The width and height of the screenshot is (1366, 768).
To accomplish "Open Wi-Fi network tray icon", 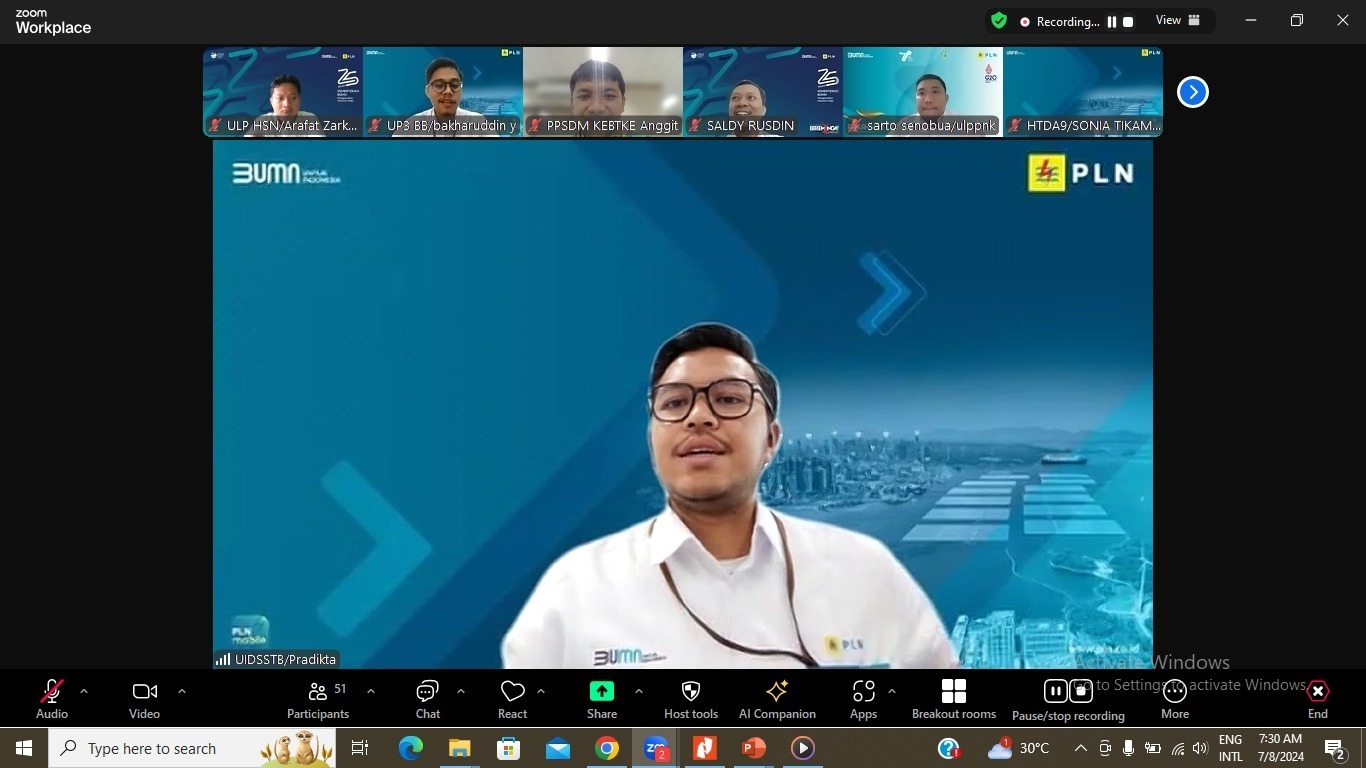I will (x=1177, y=748).
